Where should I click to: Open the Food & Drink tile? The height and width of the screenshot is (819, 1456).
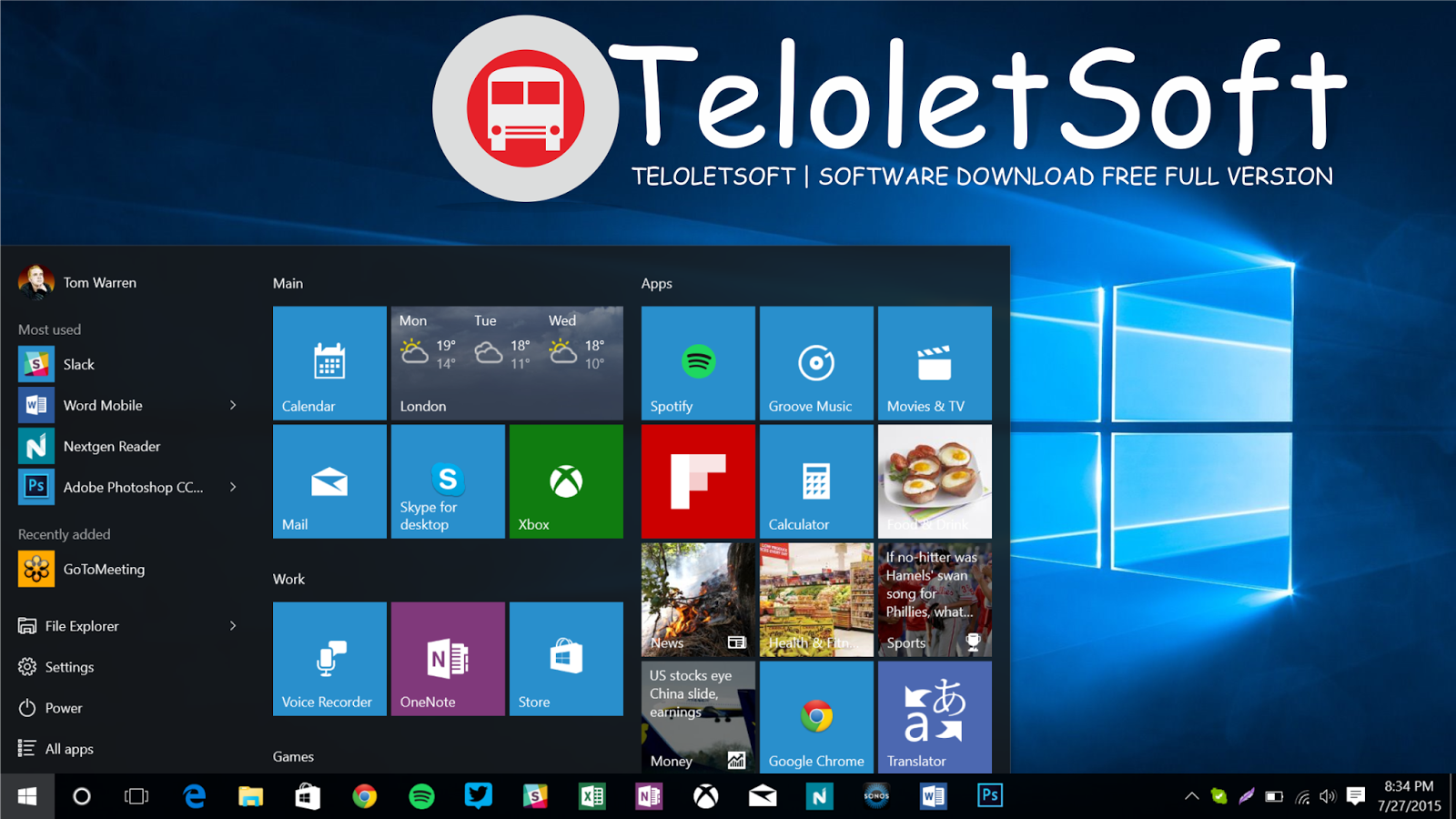tap(935, 481)
